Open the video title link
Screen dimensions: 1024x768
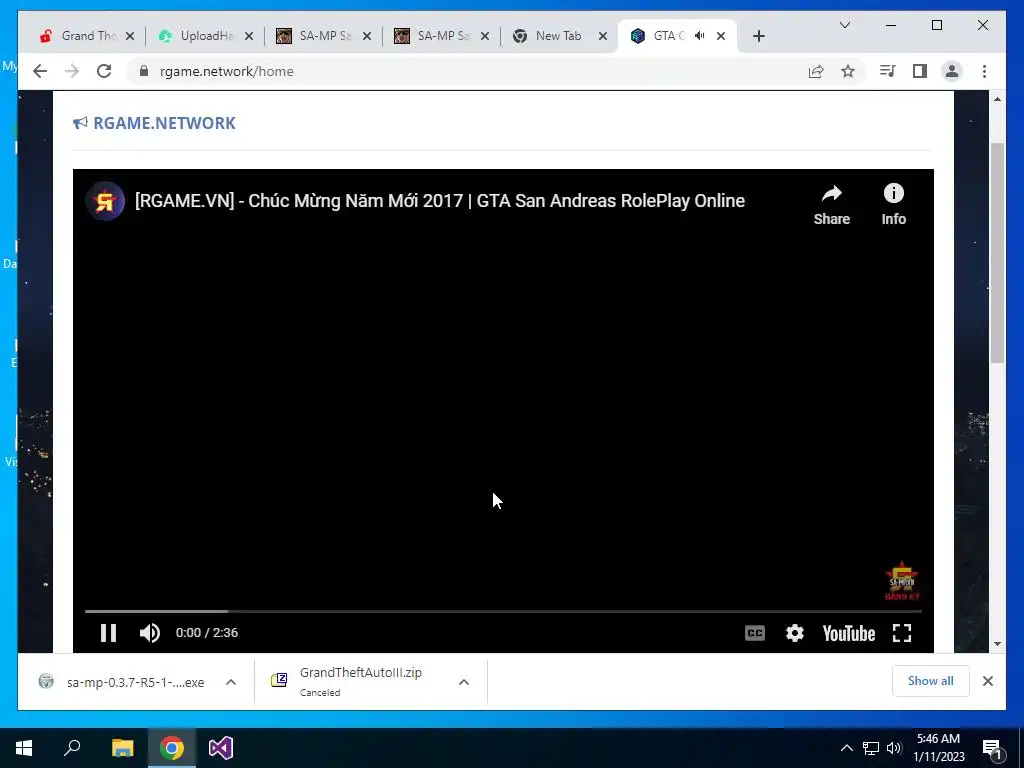pyautogui.click(x=440, y=200)
